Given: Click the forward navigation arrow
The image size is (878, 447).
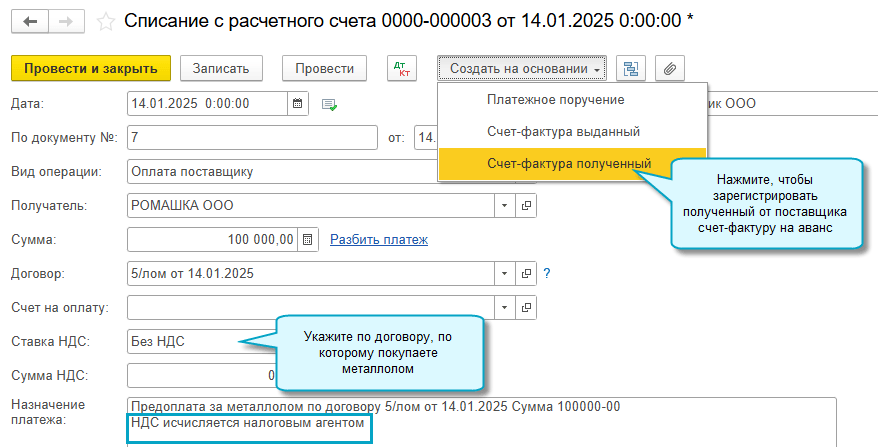Looking at the screenshot, I should pos(65,19).
